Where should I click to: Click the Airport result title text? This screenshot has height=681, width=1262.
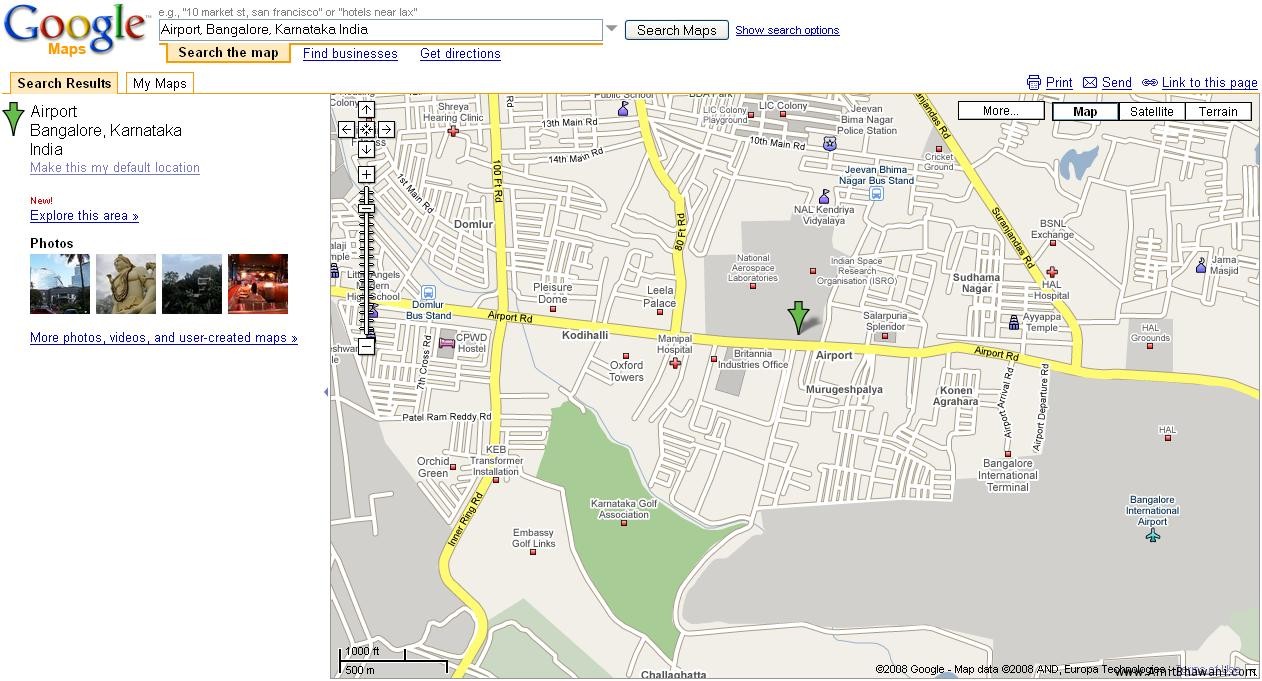(x=54, y=111)
